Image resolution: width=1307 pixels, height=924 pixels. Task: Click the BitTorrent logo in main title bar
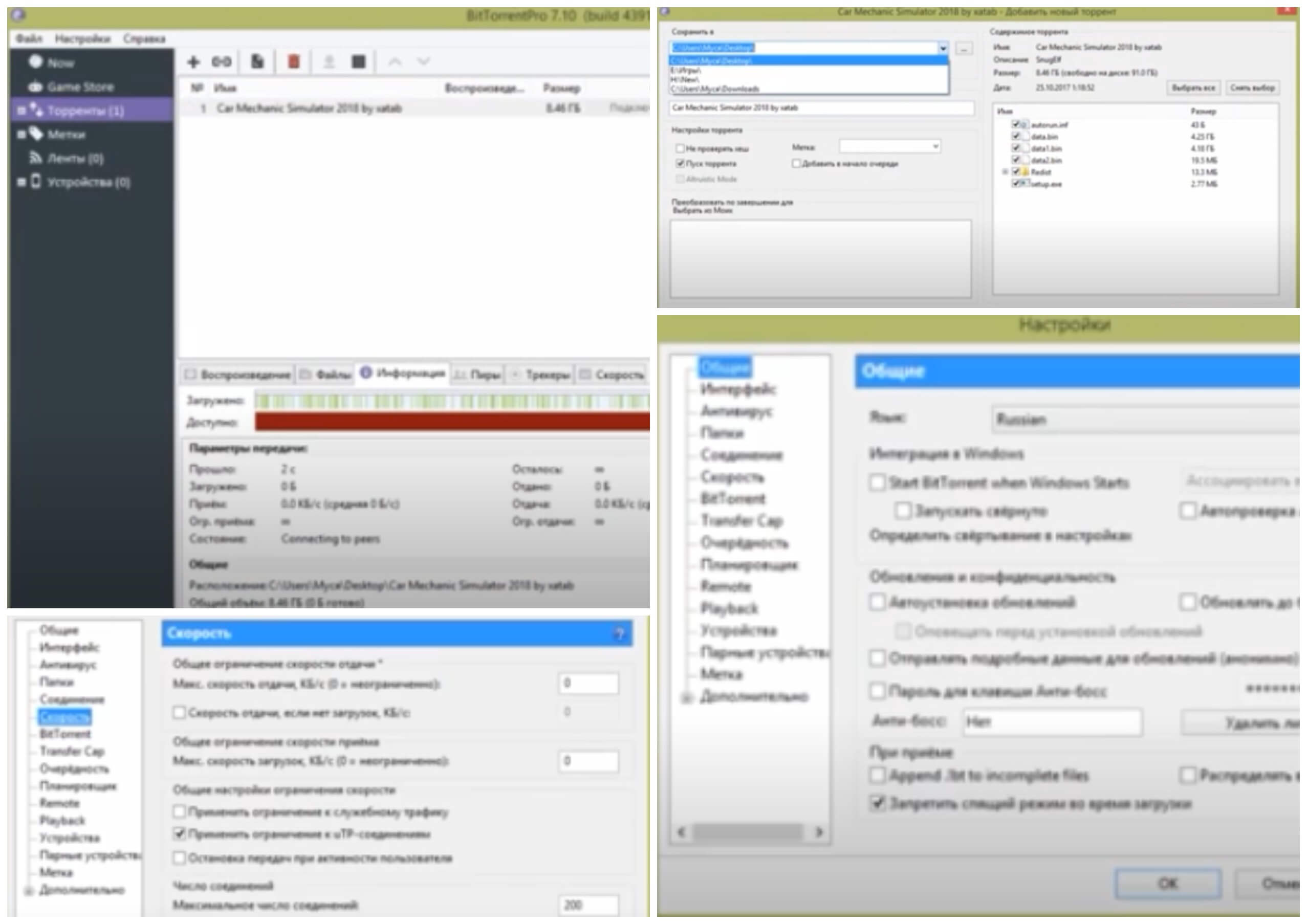[x=19, y=15]
